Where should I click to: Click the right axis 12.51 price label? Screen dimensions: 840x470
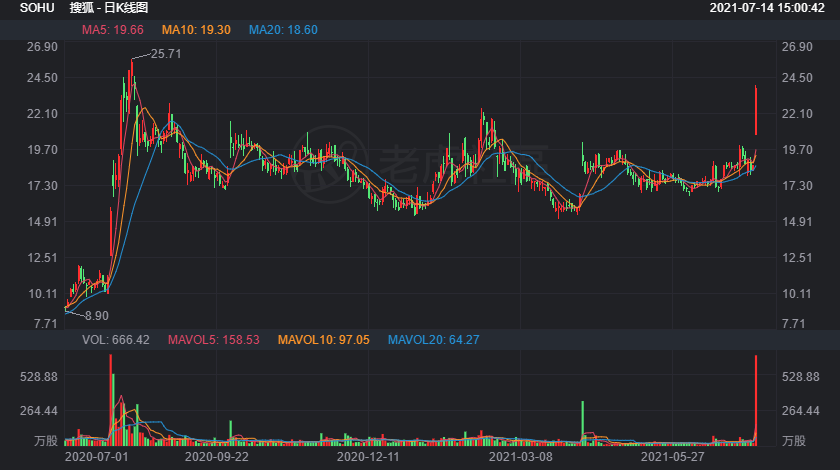click(x=797, y=258)
